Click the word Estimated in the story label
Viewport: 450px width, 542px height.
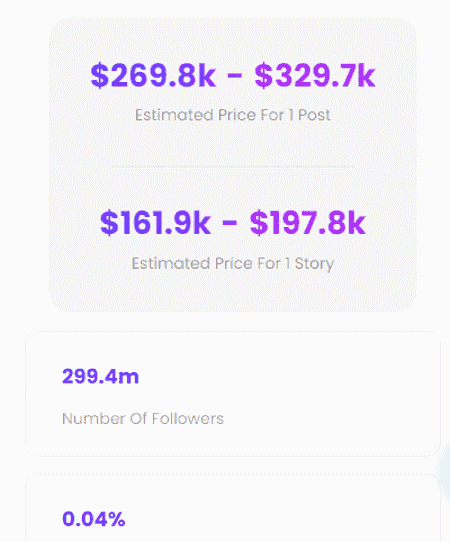click(x=171, y=264)
